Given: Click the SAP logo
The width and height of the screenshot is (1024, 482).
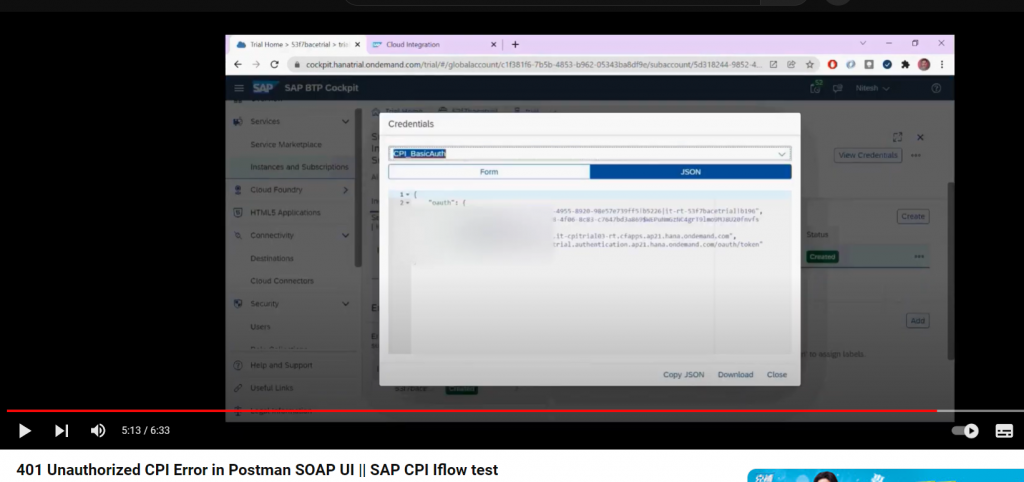Looking at the screenshot, I should click(265, 88).
